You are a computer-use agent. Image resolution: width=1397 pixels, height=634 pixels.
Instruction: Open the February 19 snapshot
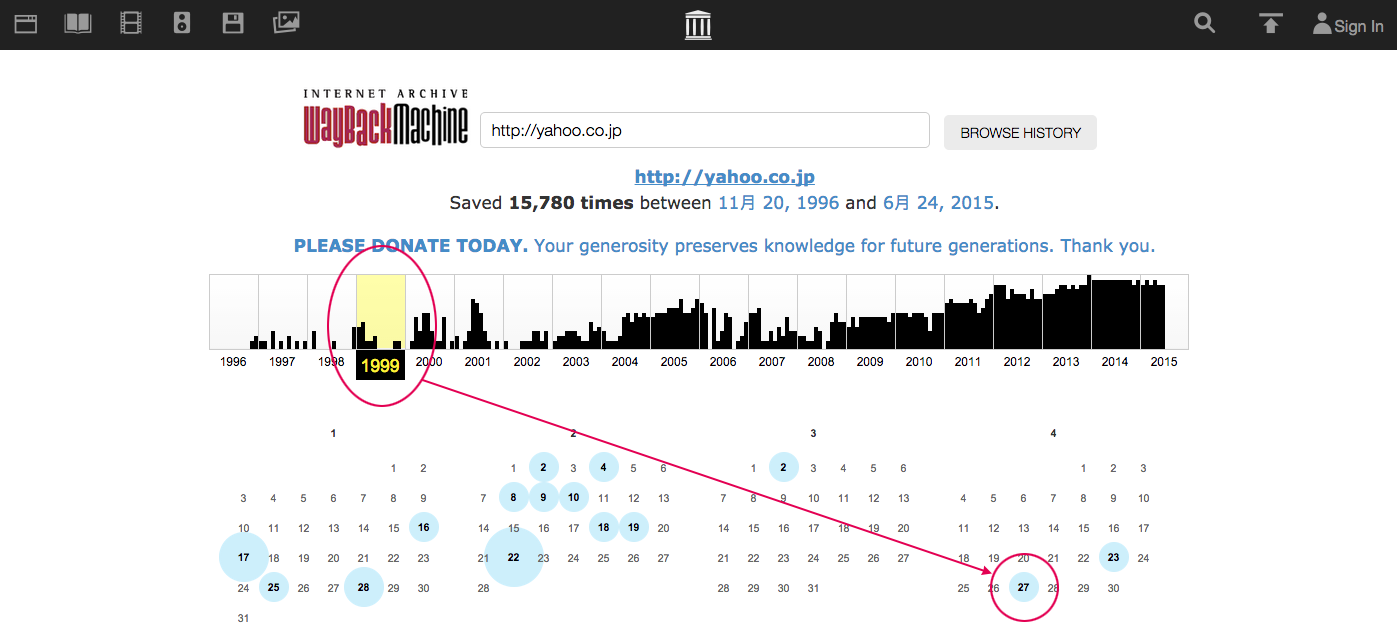[634, 527]
